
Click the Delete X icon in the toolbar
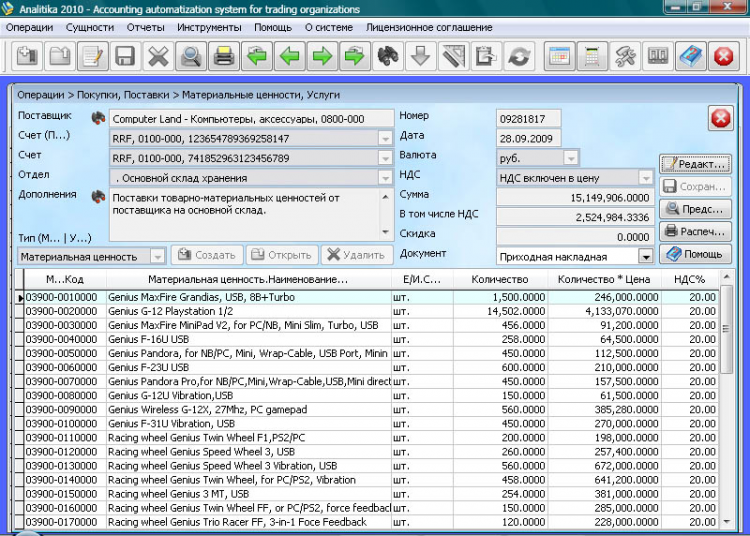pyautogui.click(x=158, y=56)
